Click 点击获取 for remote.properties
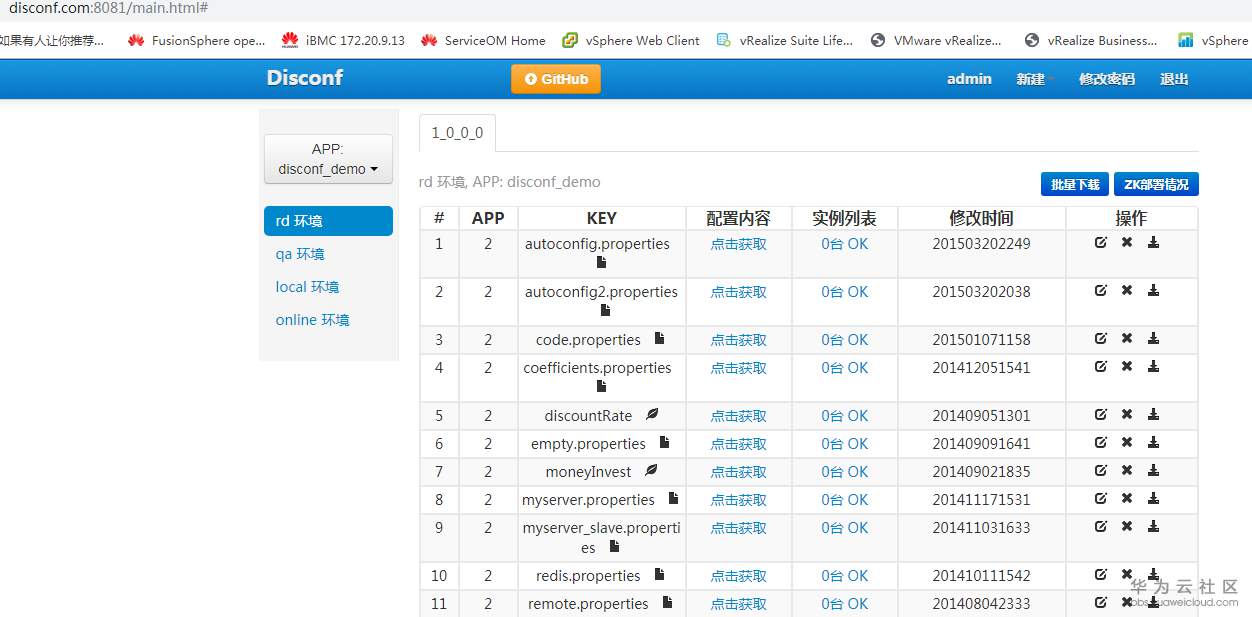Viewport: 1252px width, 617px height. click(739, 603)
